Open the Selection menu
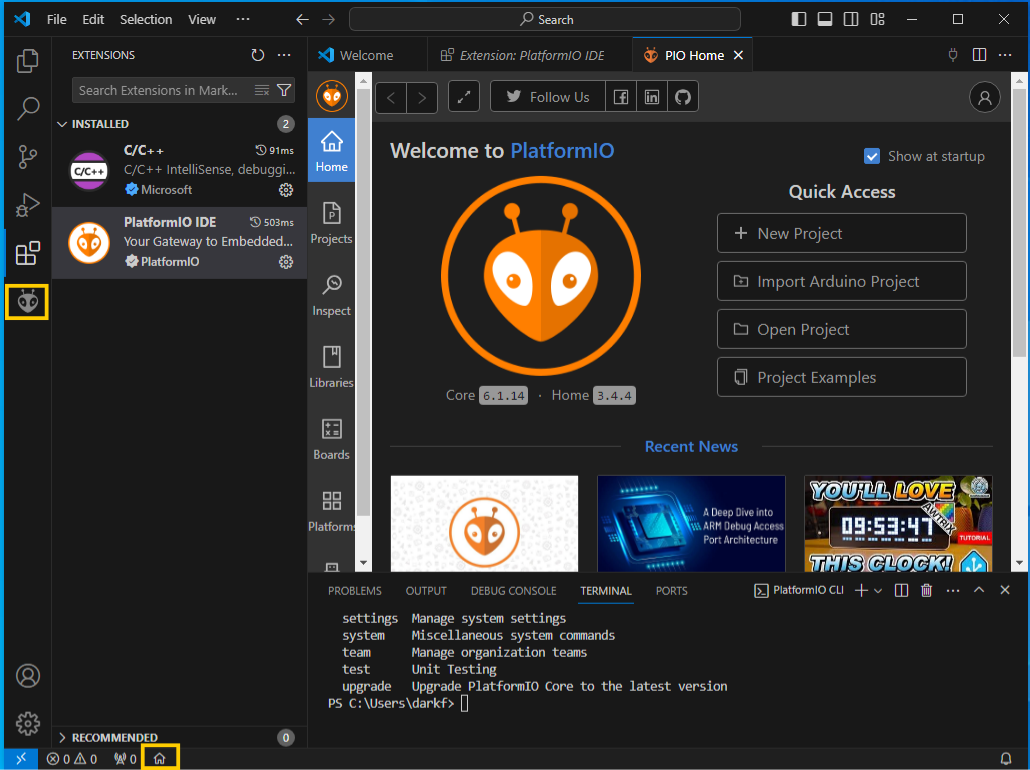 tap(146, 19)
